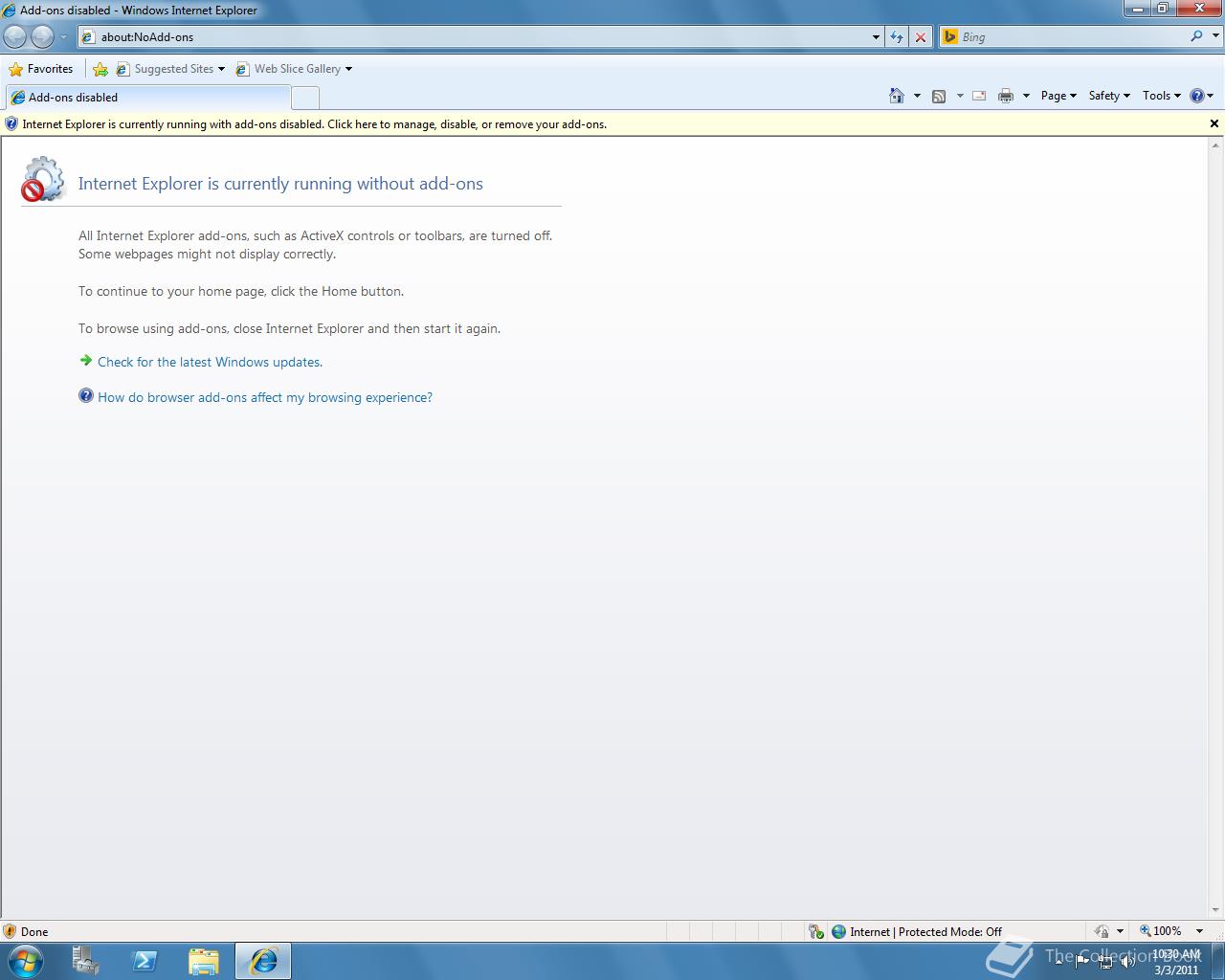Open the search provider options dropdown
Screen dimensions: 1225x980
(x=1215, y=36)
